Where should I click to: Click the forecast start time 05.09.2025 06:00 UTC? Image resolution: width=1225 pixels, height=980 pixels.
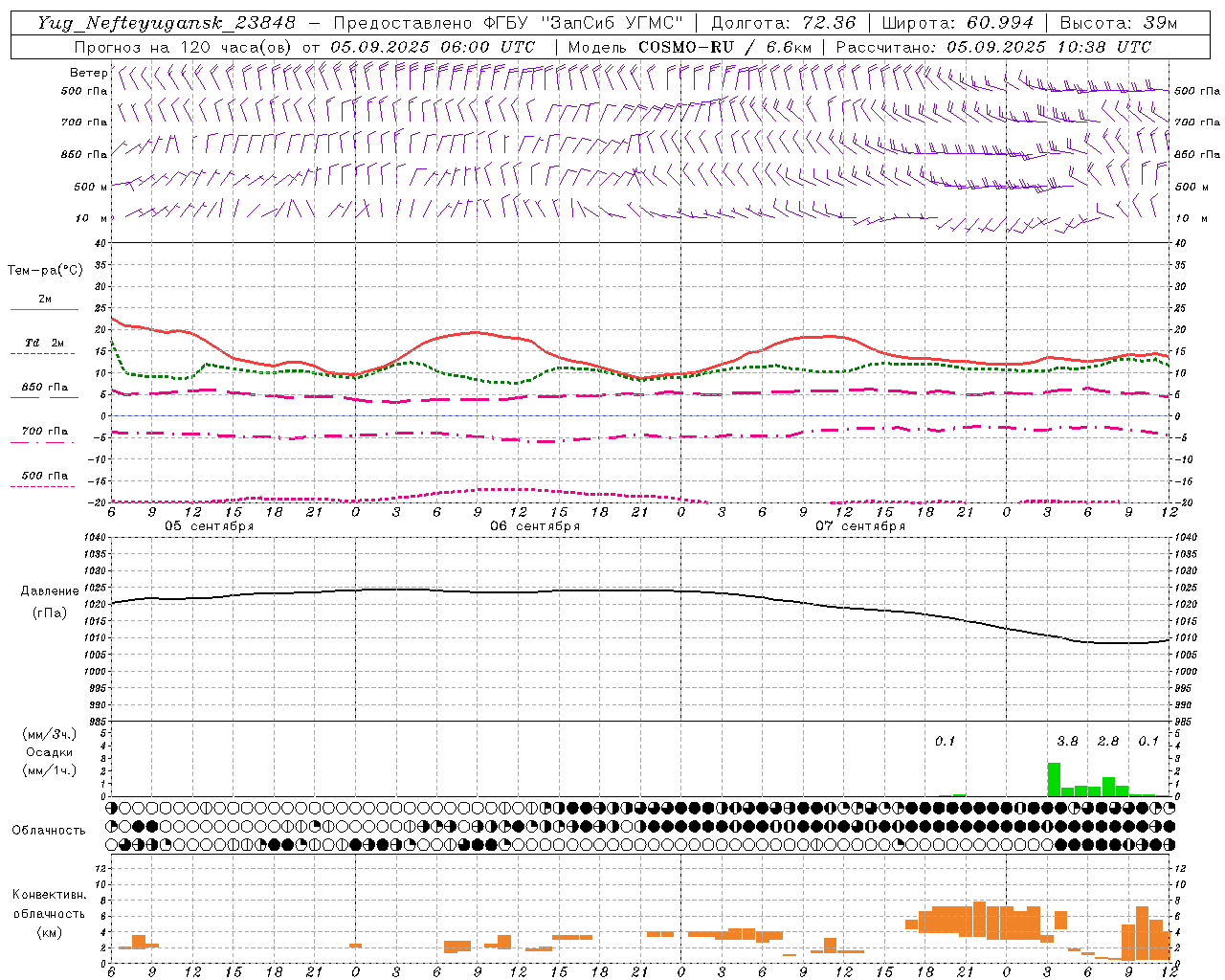(433, 47)
